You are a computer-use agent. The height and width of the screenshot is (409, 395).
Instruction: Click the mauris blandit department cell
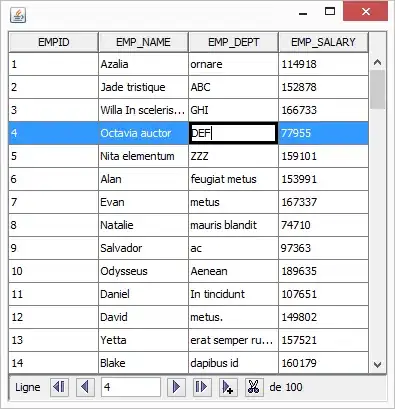(233, 225)
